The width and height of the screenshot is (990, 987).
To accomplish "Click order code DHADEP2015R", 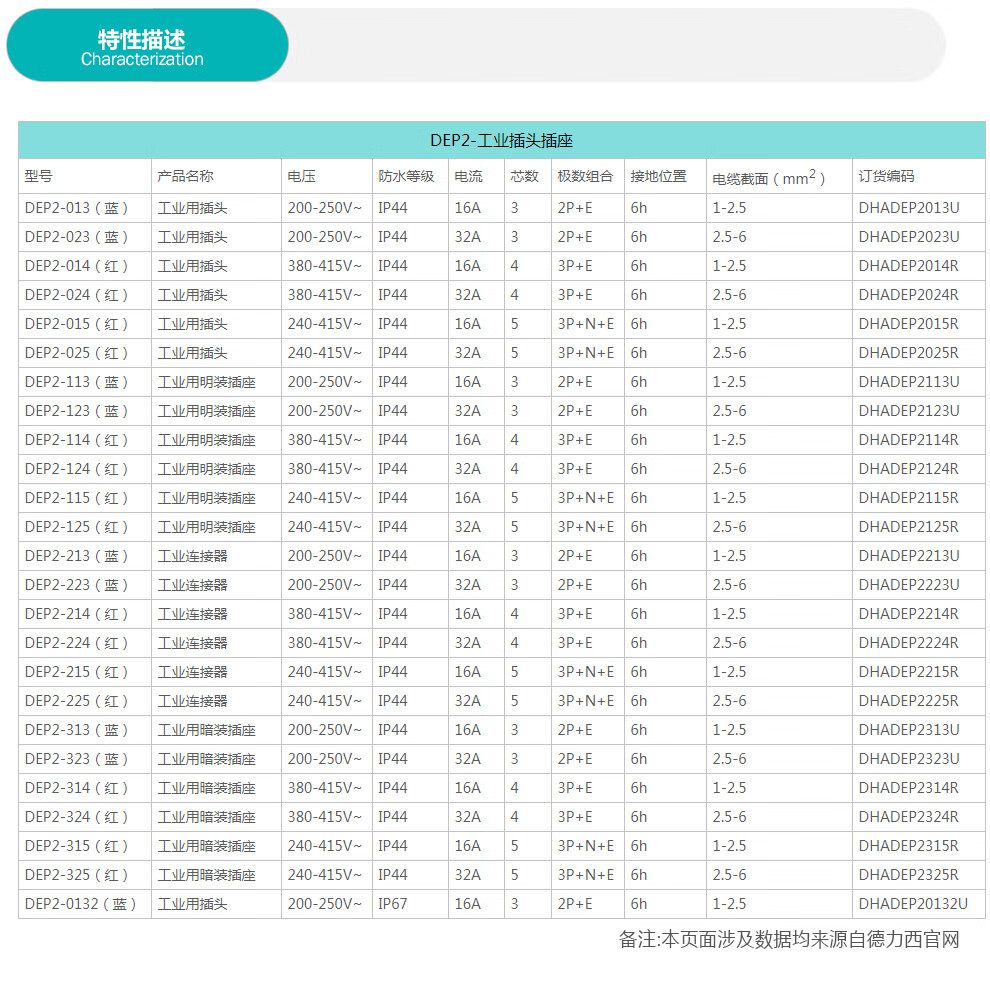I will [909, 324].
